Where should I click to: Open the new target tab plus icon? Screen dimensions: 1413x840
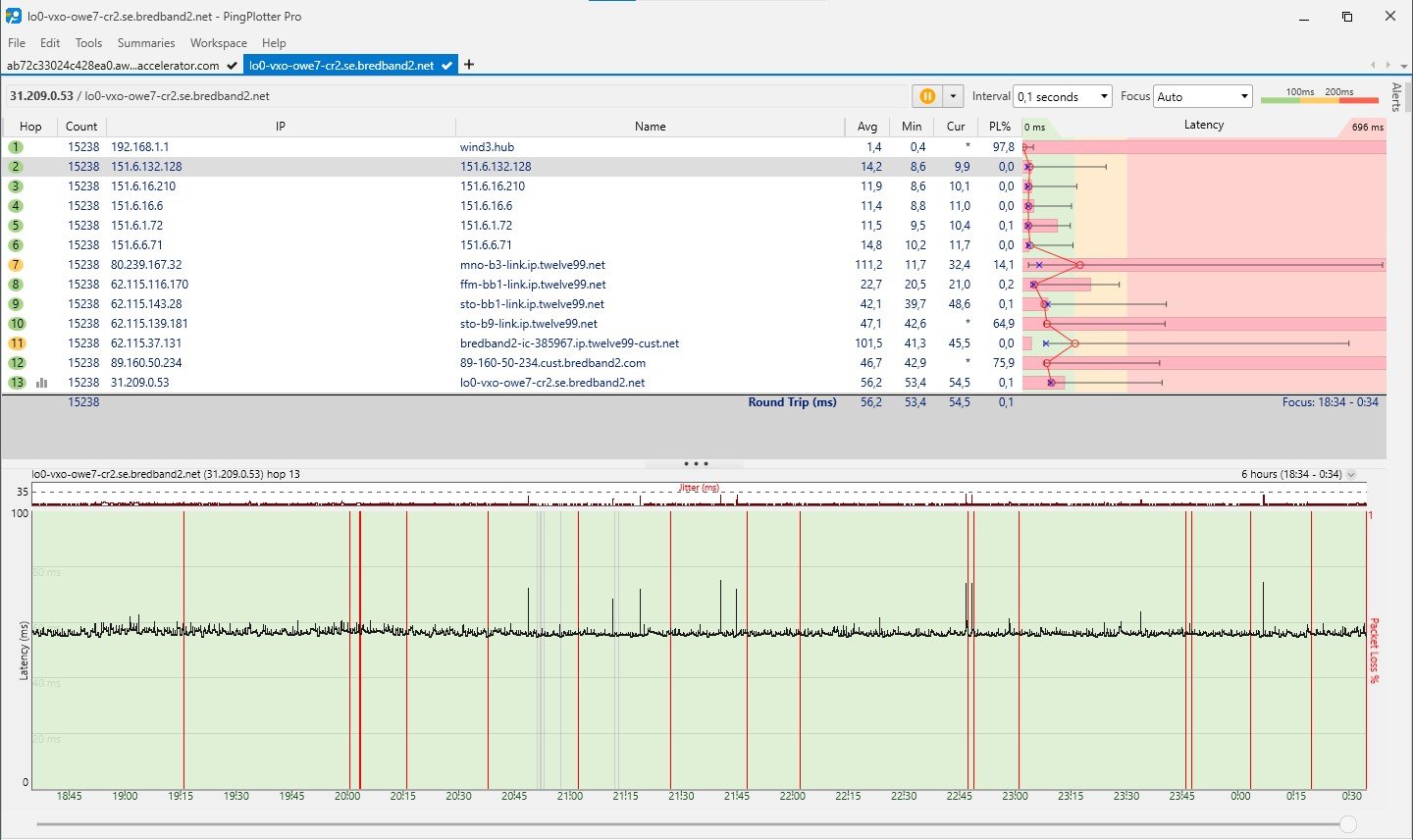click(469, 65)
